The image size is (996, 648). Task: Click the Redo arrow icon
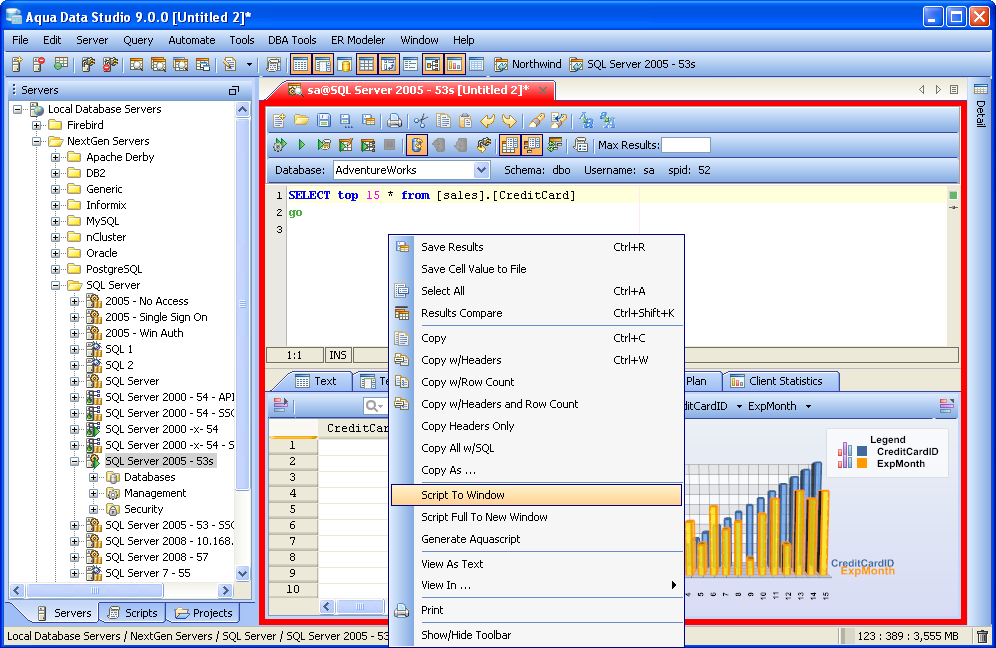pos(509,119)
